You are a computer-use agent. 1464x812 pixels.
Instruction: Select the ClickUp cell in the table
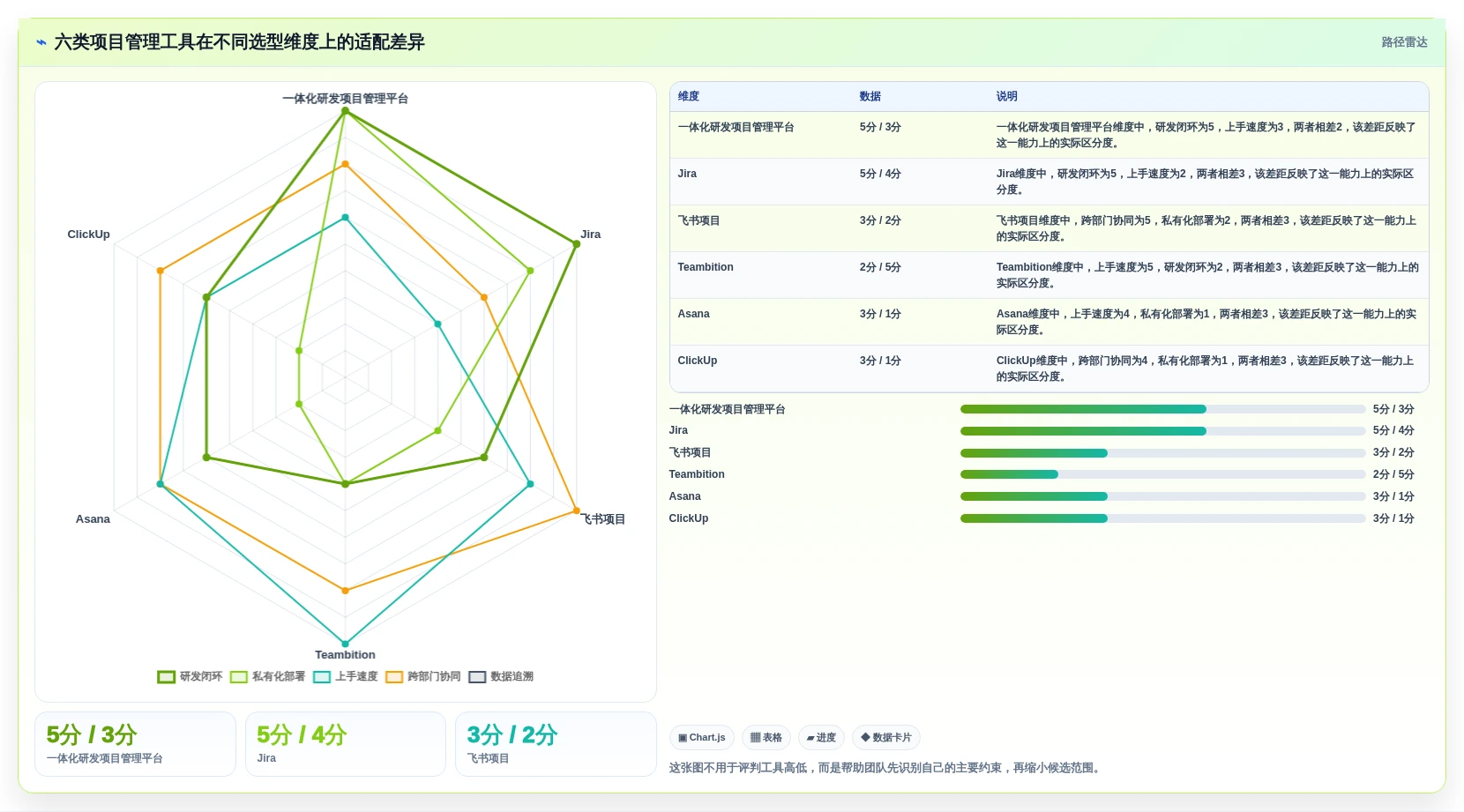coord(698,361)
